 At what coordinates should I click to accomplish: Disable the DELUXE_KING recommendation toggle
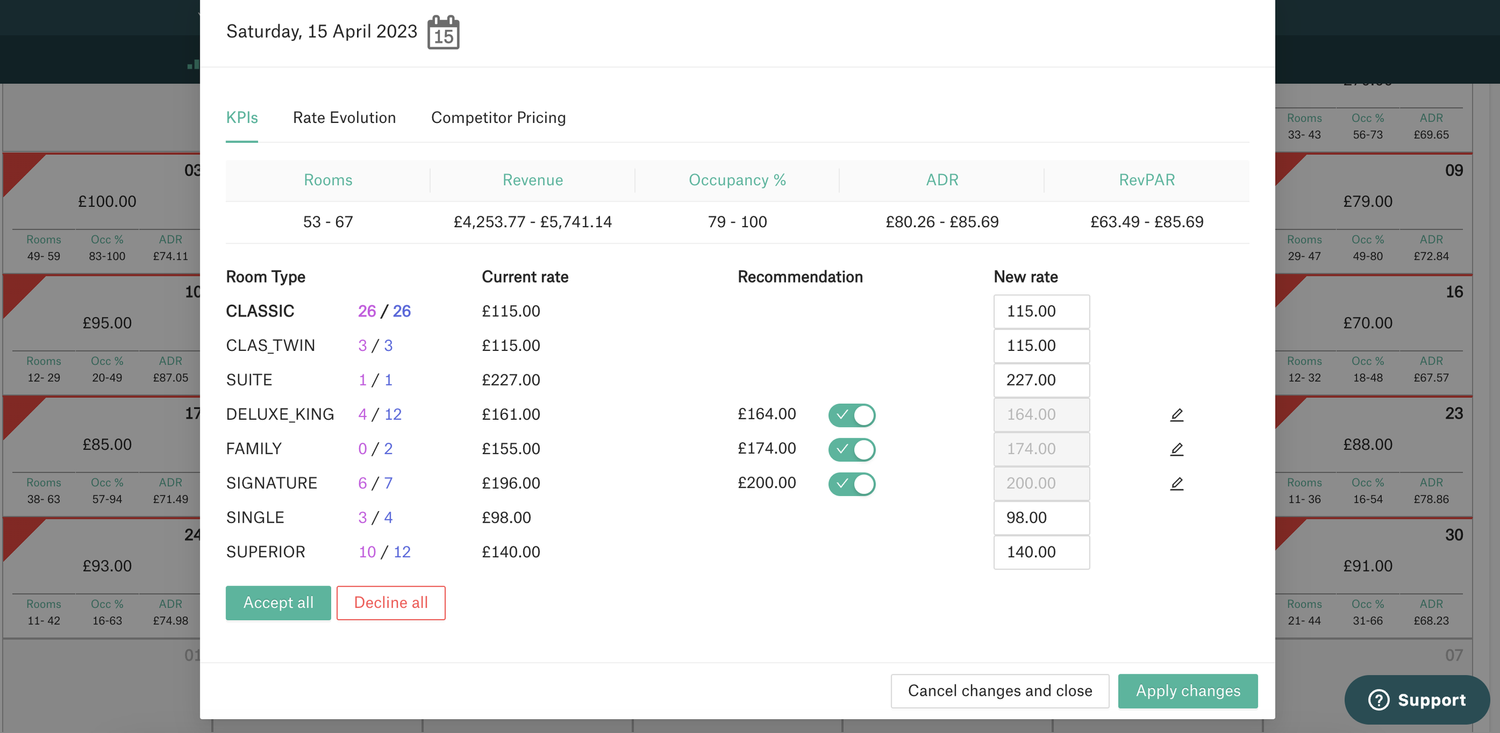click(851, 414)
